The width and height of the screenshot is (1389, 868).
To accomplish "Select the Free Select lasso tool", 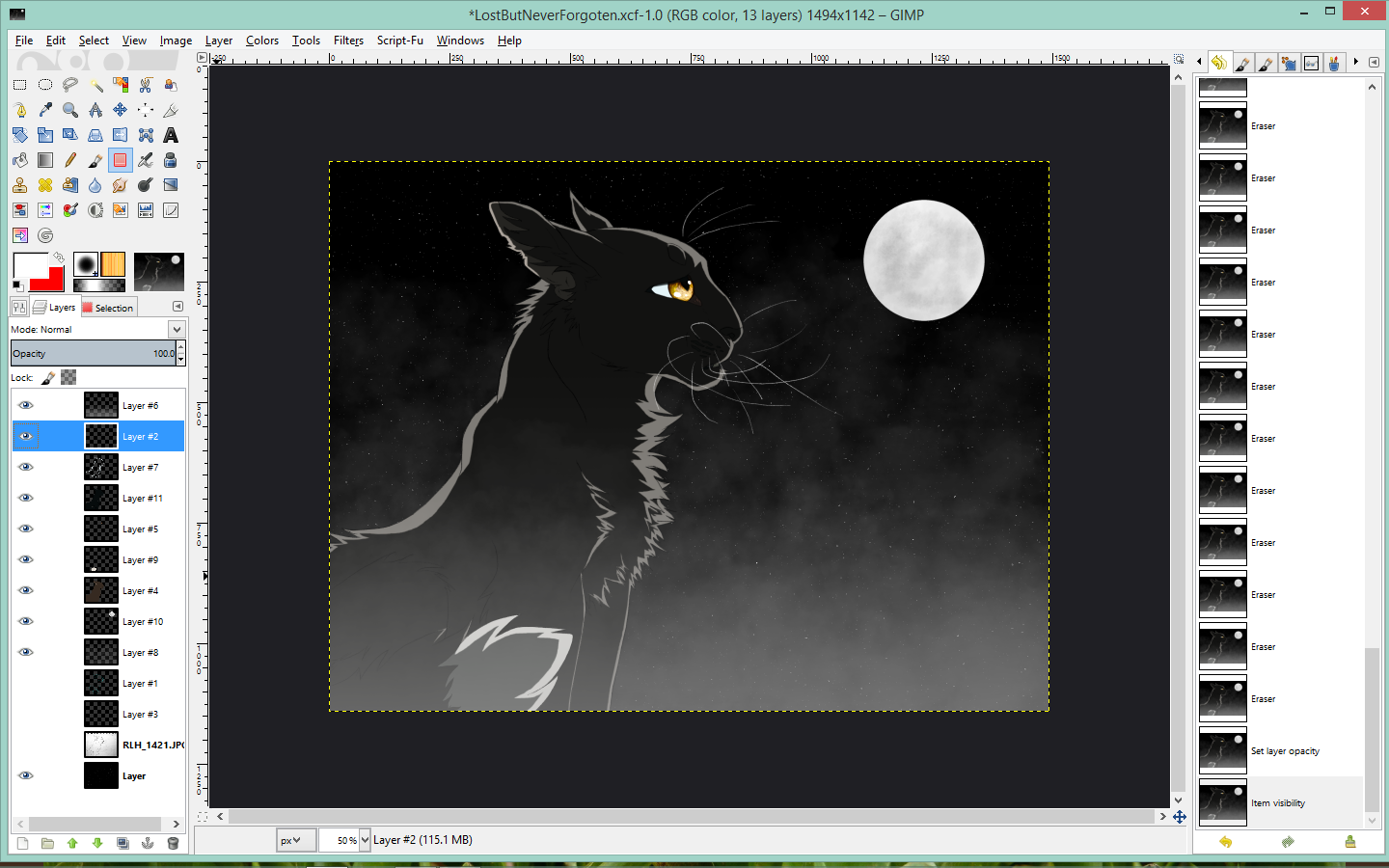I will pyautogui.click(x=70, y=85).
